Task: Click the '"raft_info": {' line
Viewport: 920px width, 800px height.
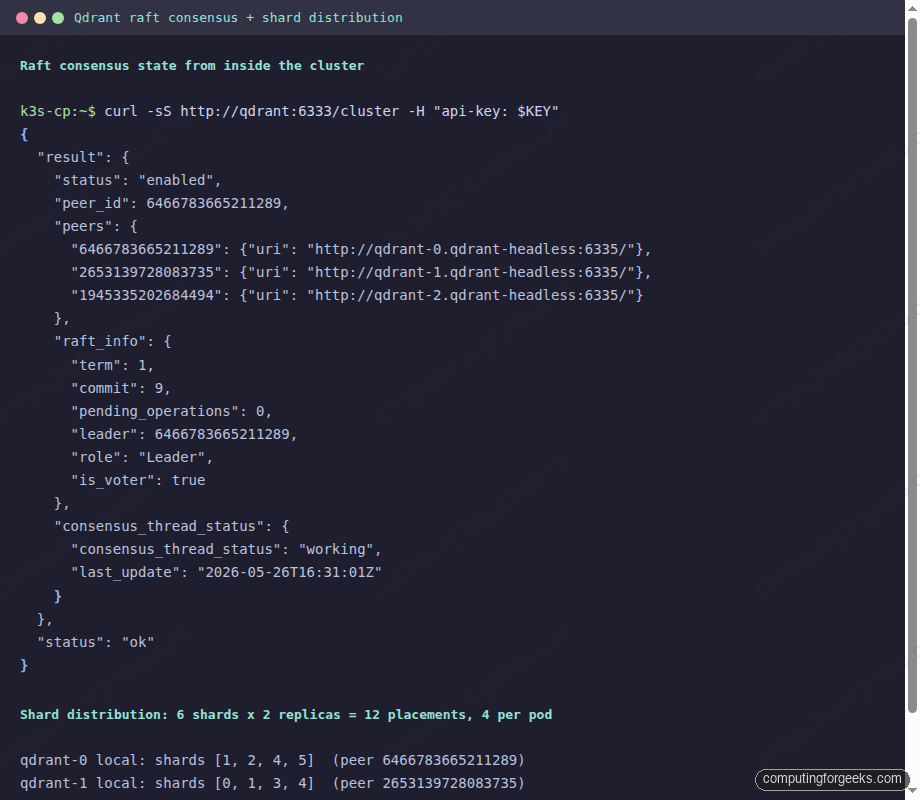Action: click(x=113, y=342)
